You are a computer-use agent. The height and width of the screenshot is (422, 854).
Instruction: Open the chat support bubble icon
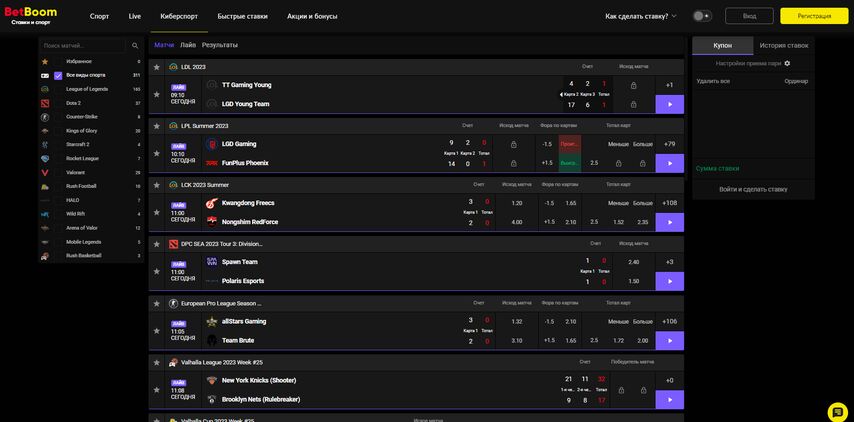pos(837,412)
